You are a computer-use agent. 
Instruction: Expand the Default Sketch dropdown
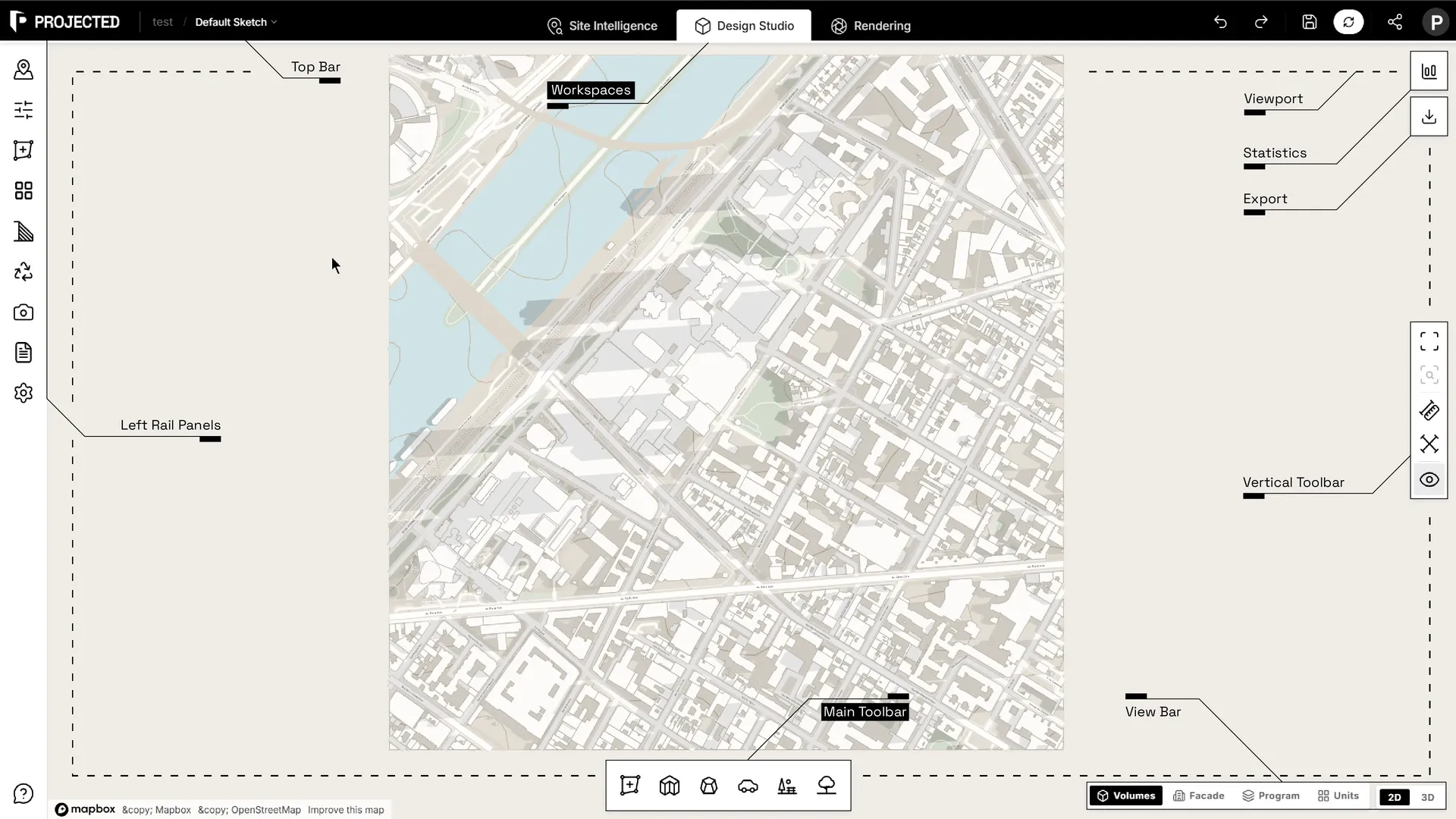tap(236, 22)
